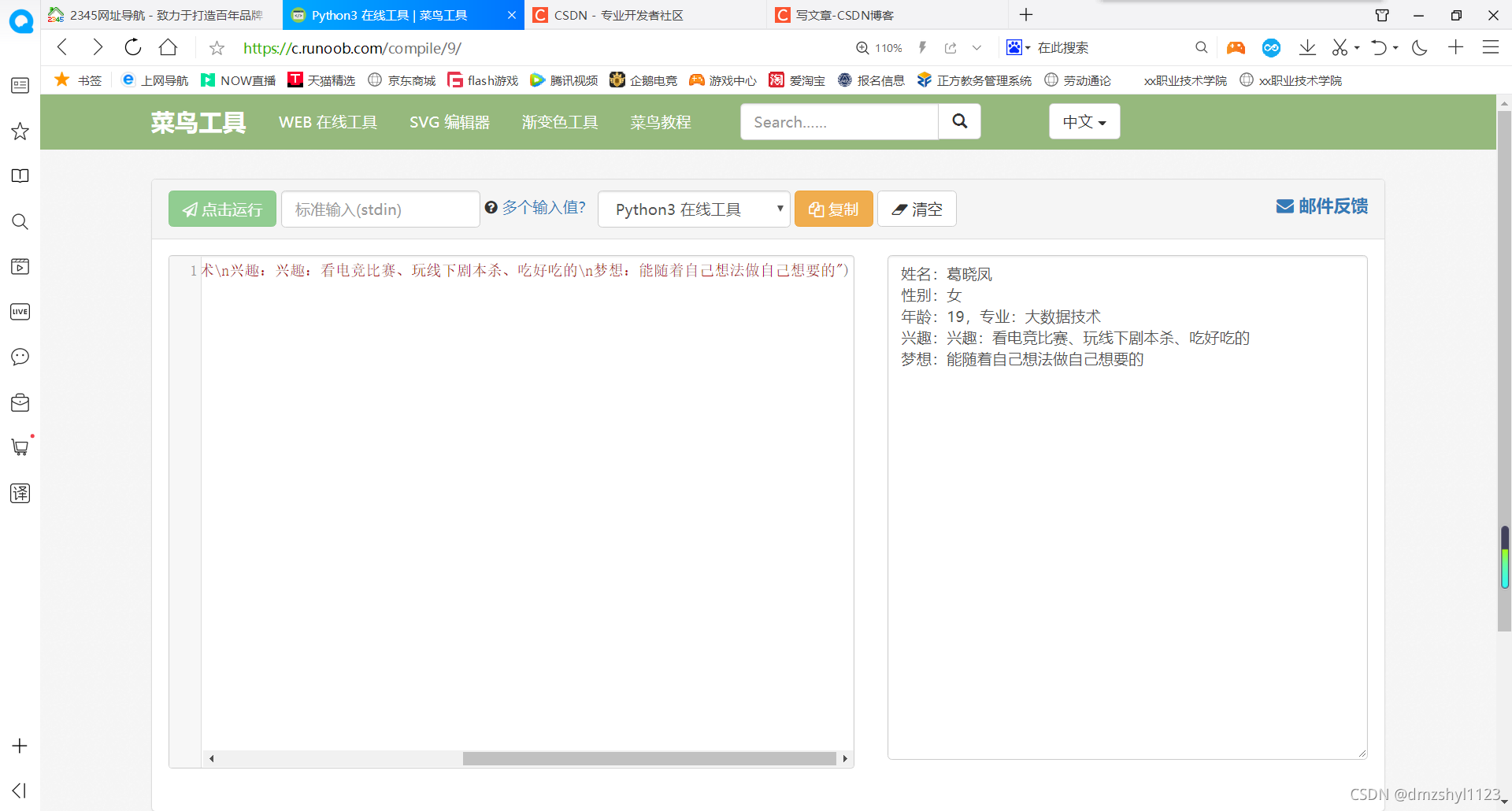The height and width of the screenshot is (811, 1512).
Task: Go to browser home page icon
Action: coord(168,47)
